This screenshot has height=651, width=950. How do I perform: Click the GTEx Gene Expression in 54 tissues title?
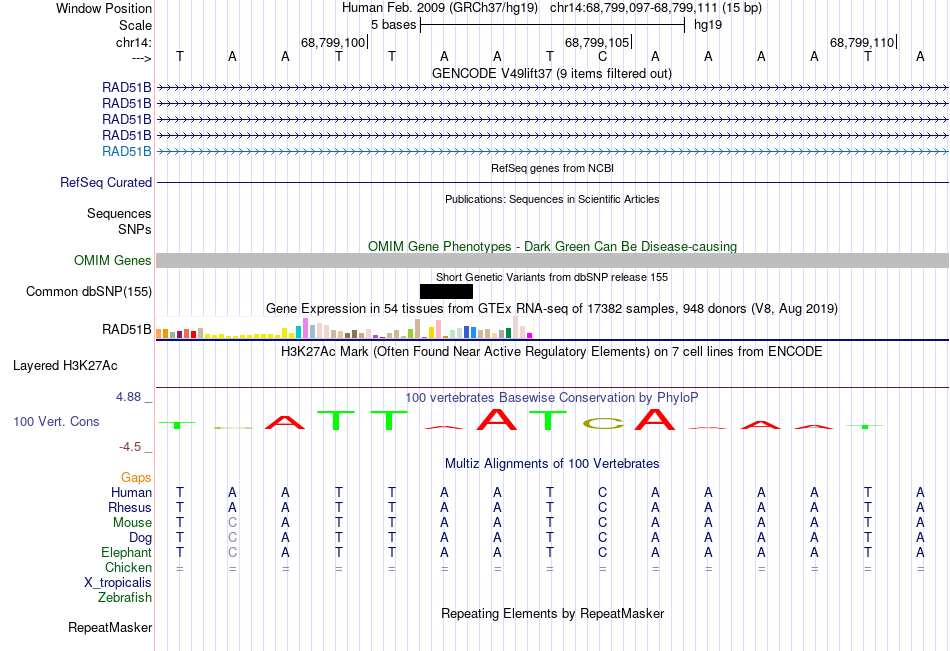tap(552, 309)
